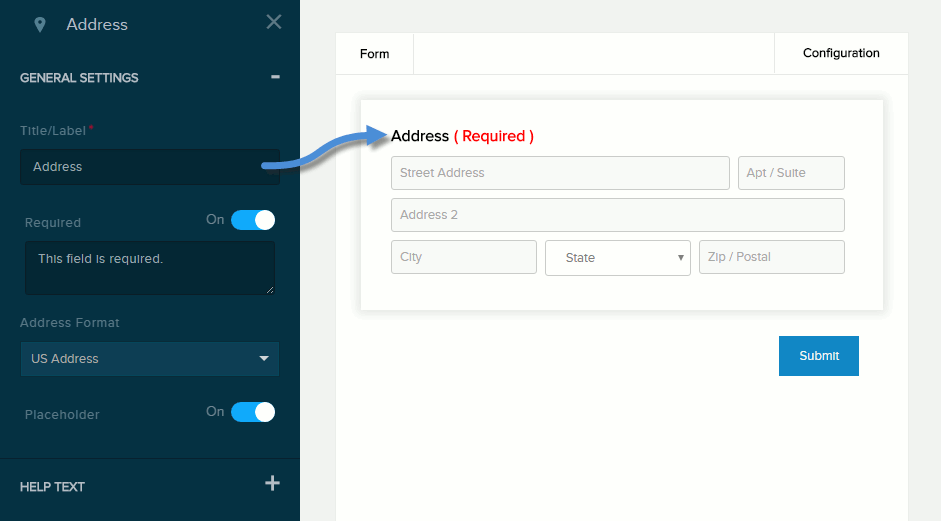Focus the Apt / Suite field
The width and height of the screenshot is (941, 521).
click(x=791, y=173)
